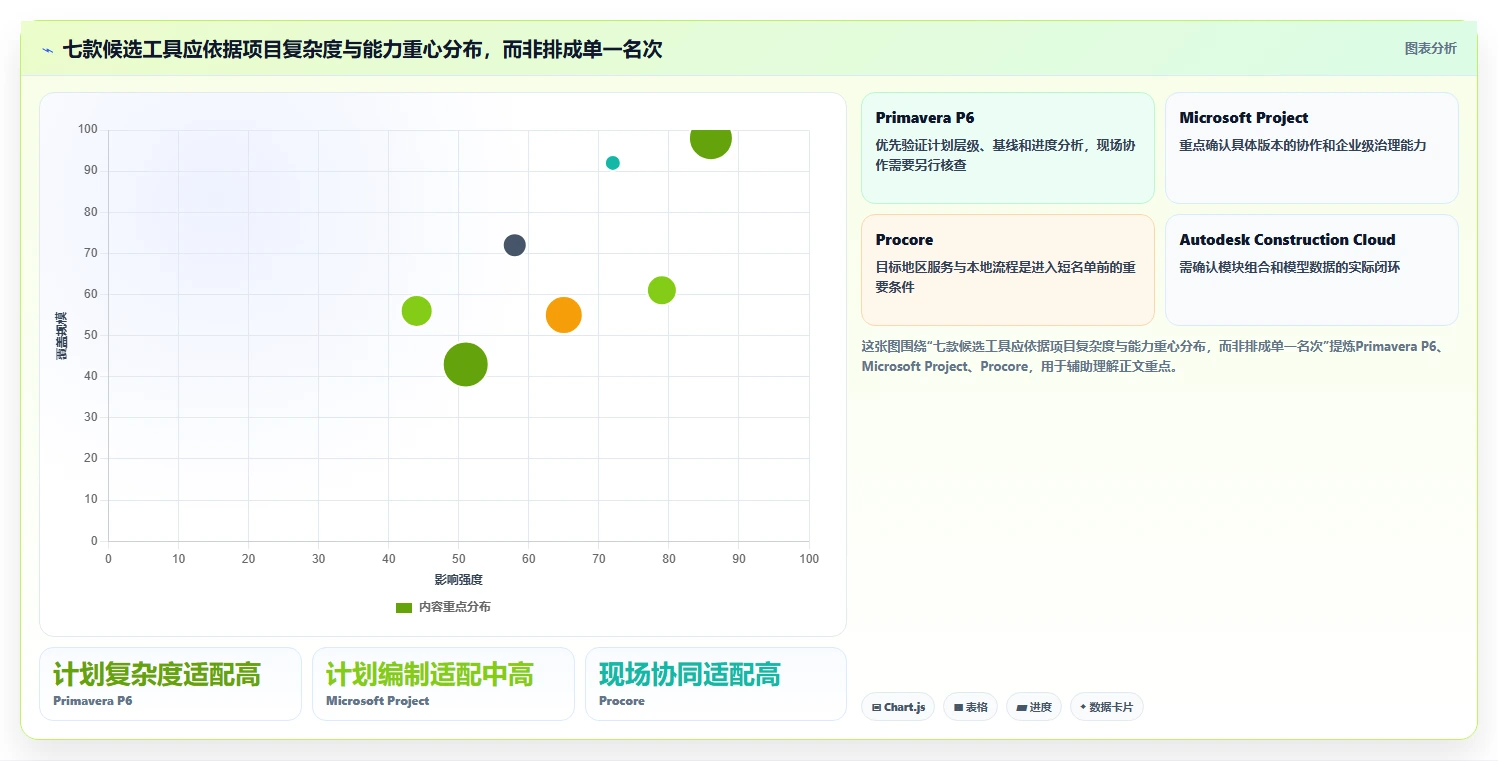Click the 表格 tag

click(x=970, y=707)
